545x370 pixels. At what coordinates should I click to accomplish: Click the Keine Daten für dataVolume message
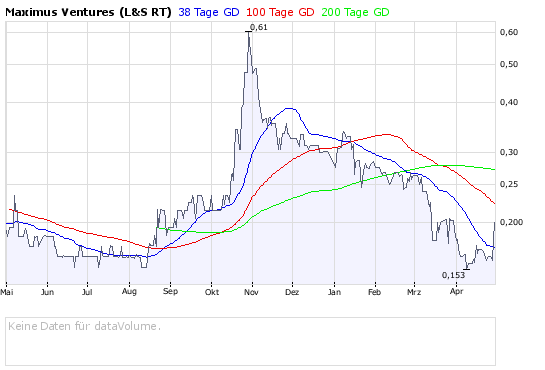point(84,326)
